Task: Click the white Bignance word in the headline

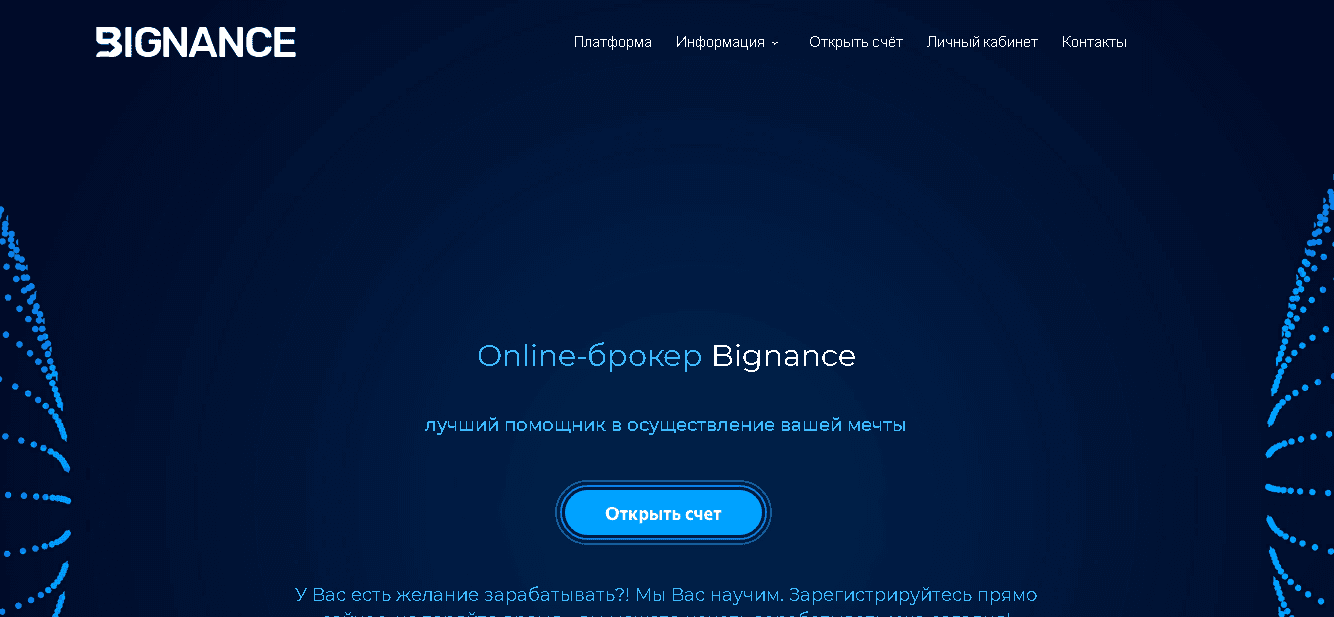Action: [783, 356]
